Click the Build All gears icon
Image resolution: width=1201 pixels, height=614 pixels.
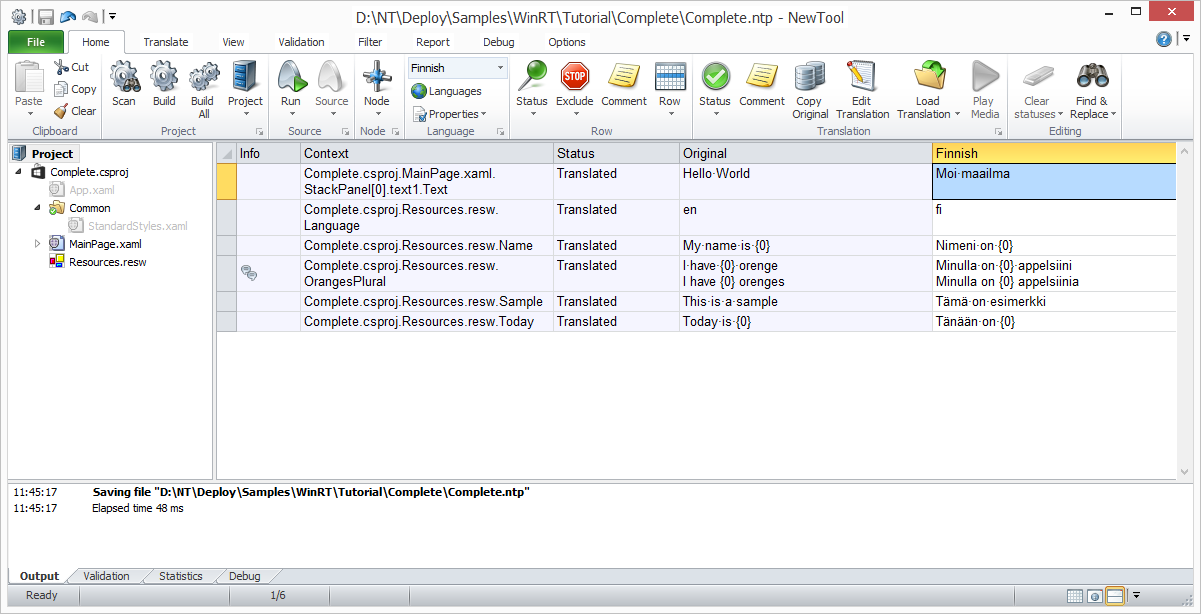click(203, 78)
